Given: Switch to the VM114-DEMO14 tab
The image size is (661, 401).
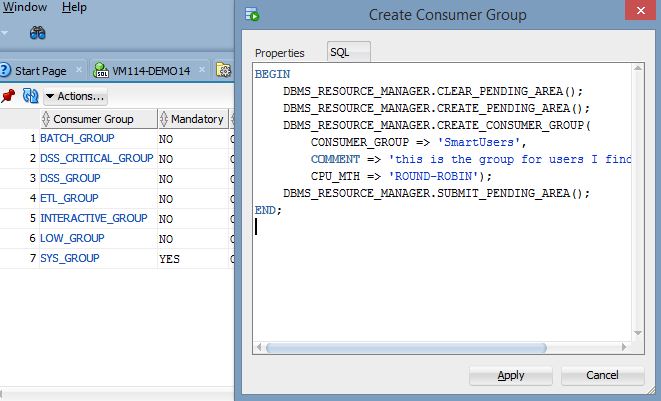Looking at the screenshot, I should 151,71.
